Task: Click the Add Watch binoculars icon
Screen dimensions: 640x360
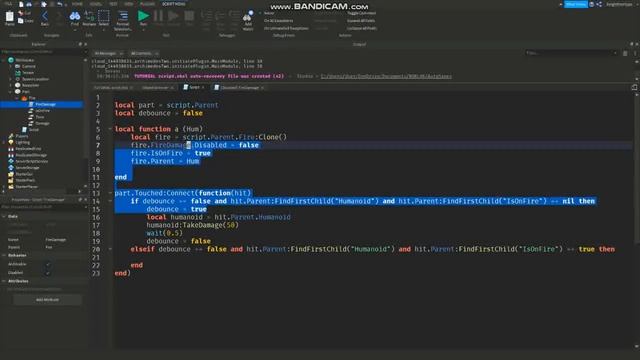Action: click(248, 17)
